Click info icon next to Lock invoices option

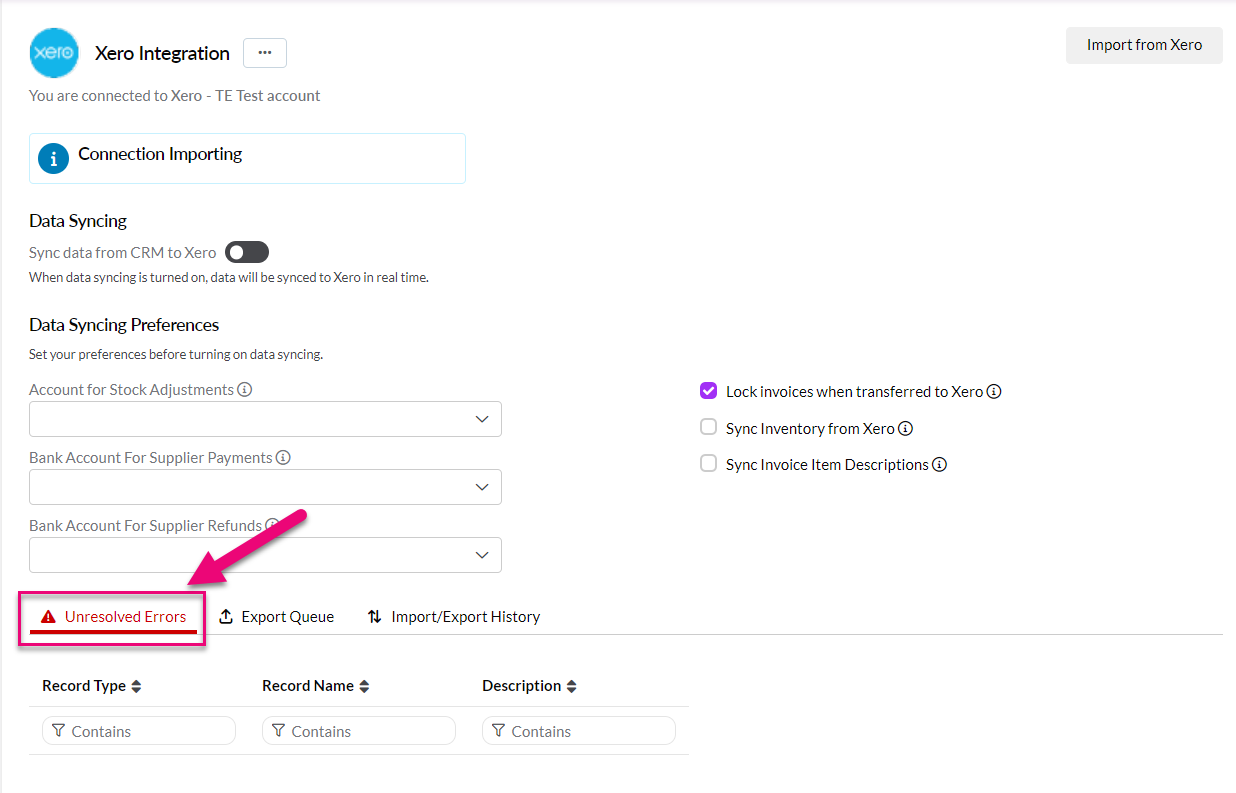(x=994, y=392)
